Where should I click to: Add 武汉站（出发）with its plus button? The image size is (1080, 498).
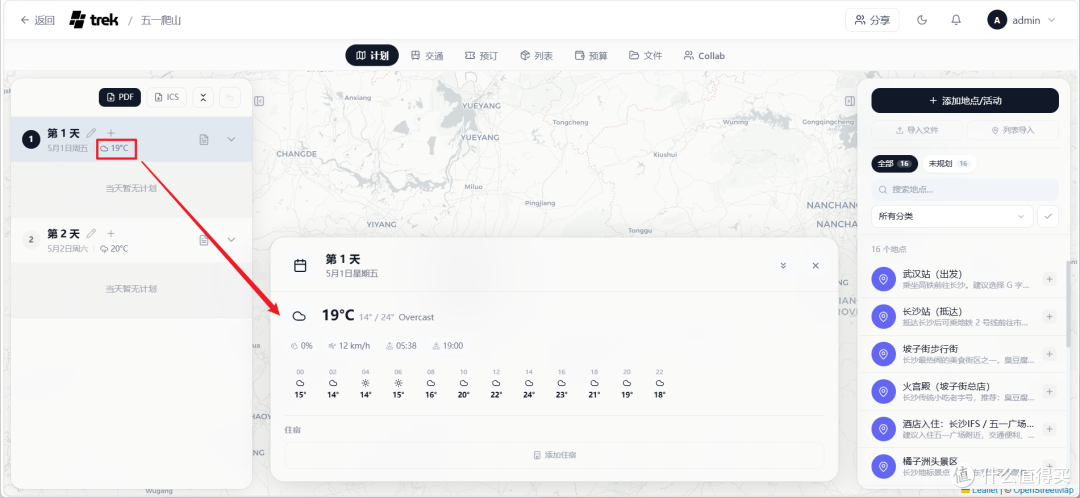coord(1050,279)
